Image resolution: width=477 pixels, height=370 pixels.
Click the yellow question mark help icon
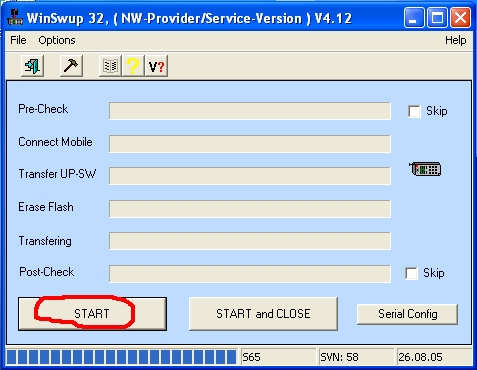(x=133, y=66)
